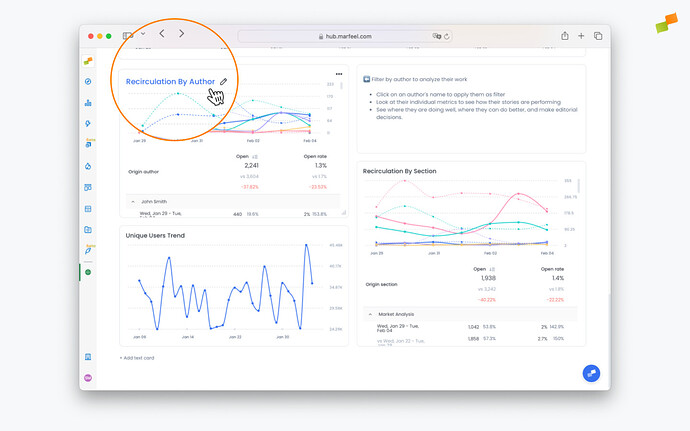Go back with the browser back arrow
This screenshot has height=431, width=690.
click(162, 34)
